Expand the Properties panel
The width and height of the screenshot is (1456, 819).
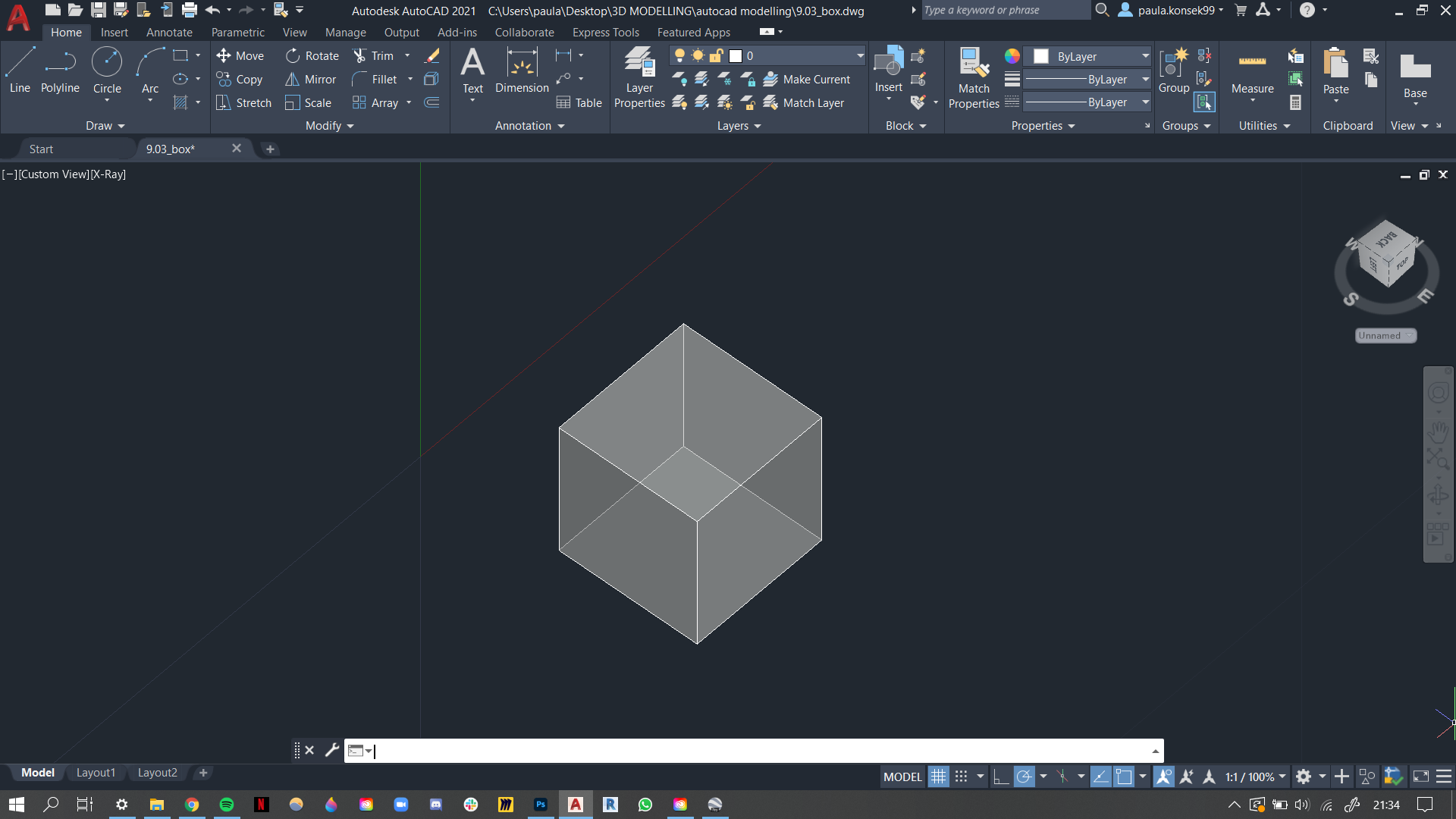click(1043, 126)
